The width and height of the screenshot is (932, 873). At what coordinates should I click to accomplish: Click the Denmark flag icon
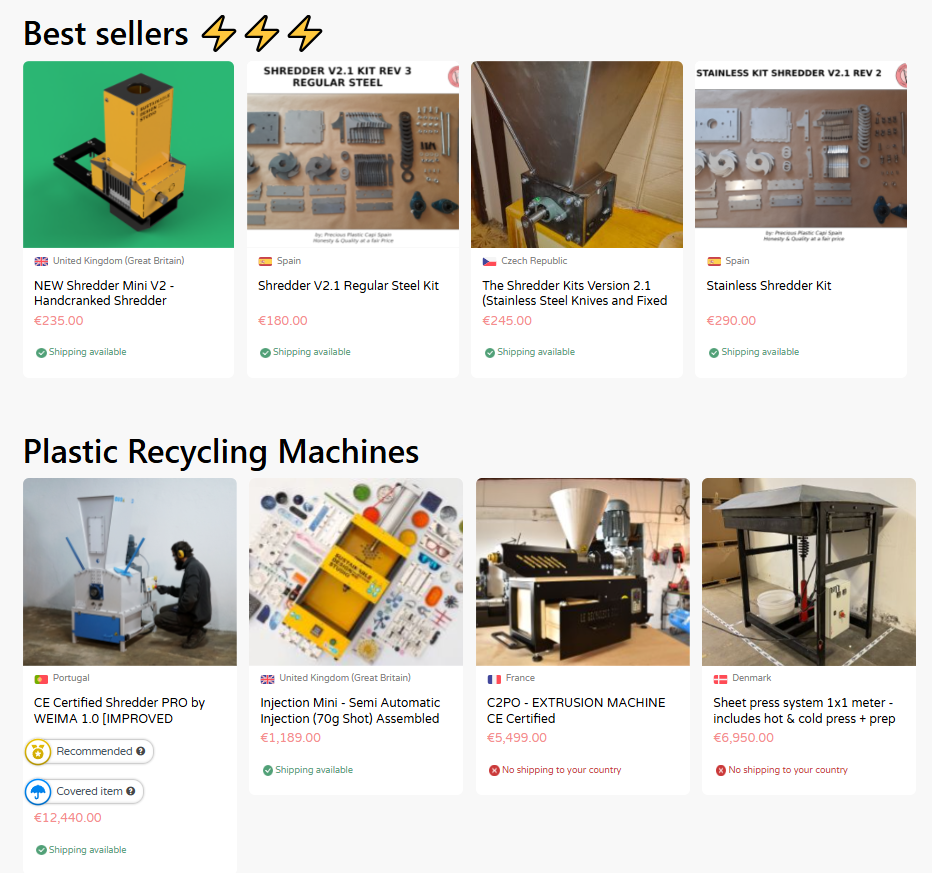[720, 679]
